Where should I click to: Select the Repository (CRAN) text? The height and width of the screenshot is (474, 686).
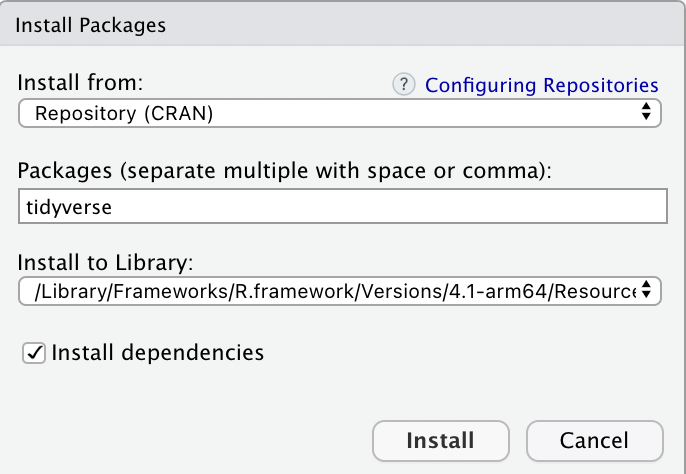124,113
